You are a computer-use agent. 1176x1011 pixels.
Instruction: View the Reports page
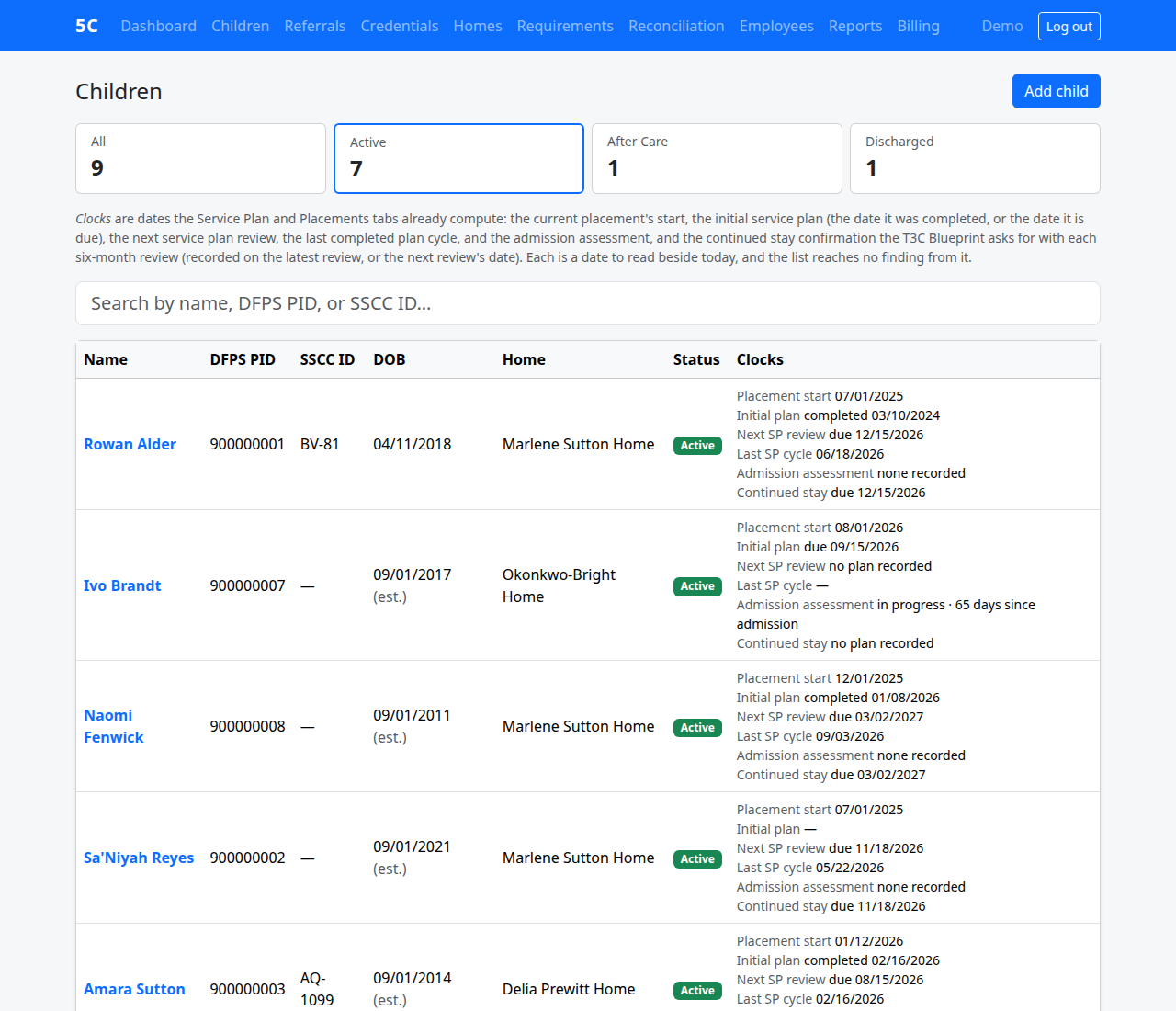(855, 26)
